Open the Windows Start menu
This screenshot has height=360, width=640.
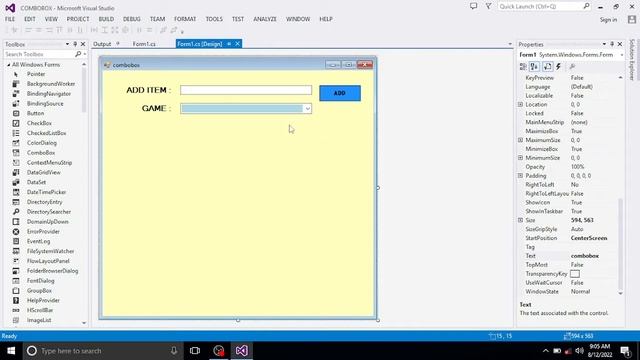click(x=11, y=351)
